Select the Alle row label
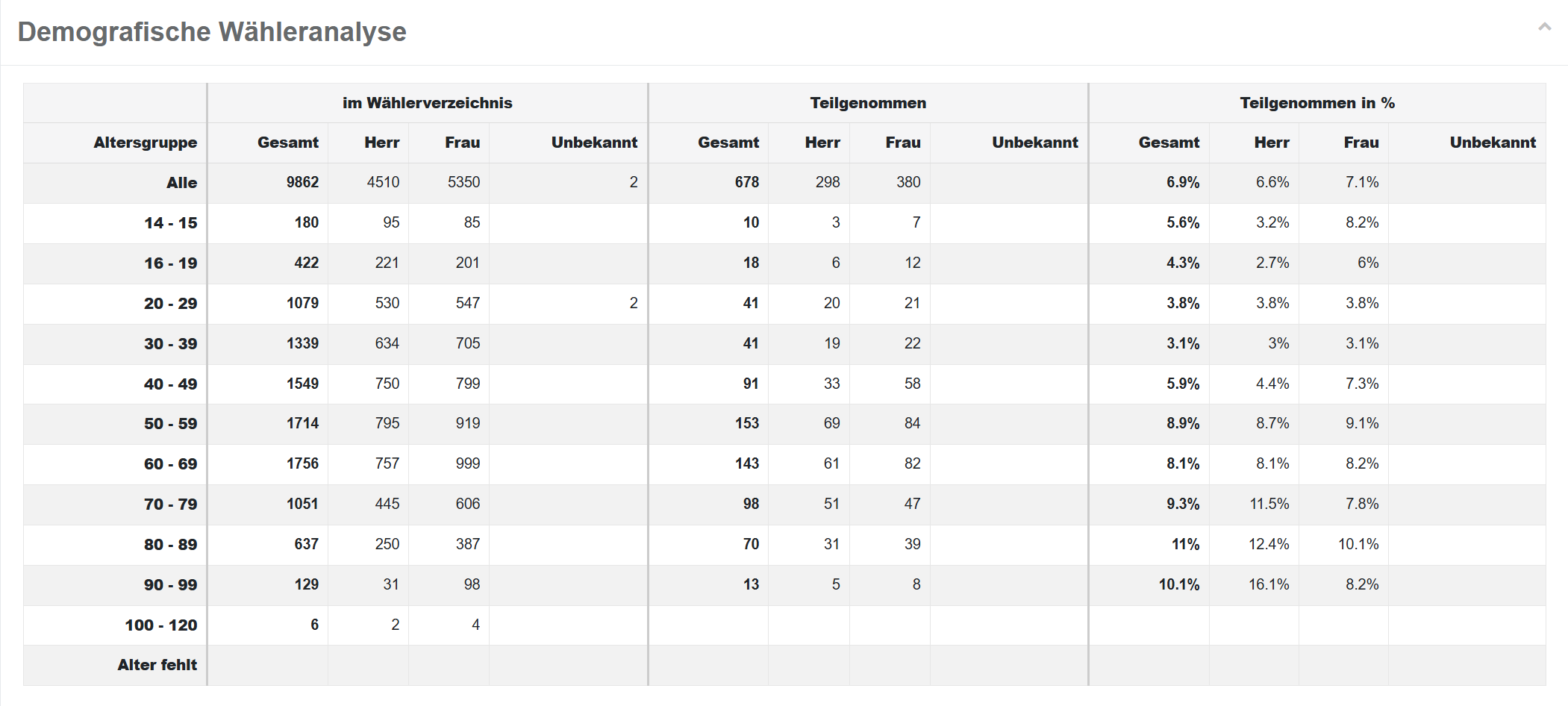 pos(181,183)
